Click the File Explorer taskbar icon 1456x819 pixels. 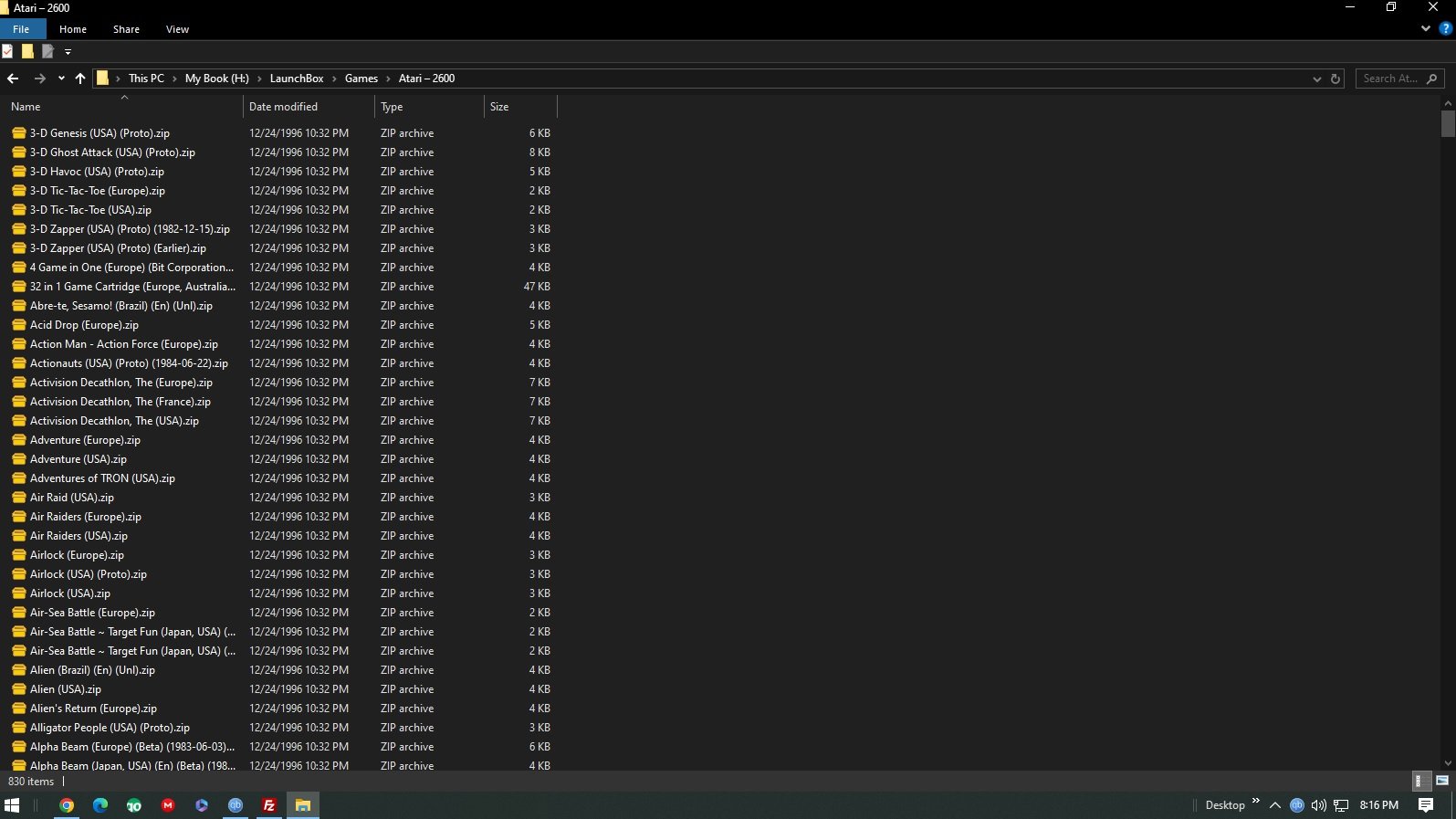tap(303, 805)
